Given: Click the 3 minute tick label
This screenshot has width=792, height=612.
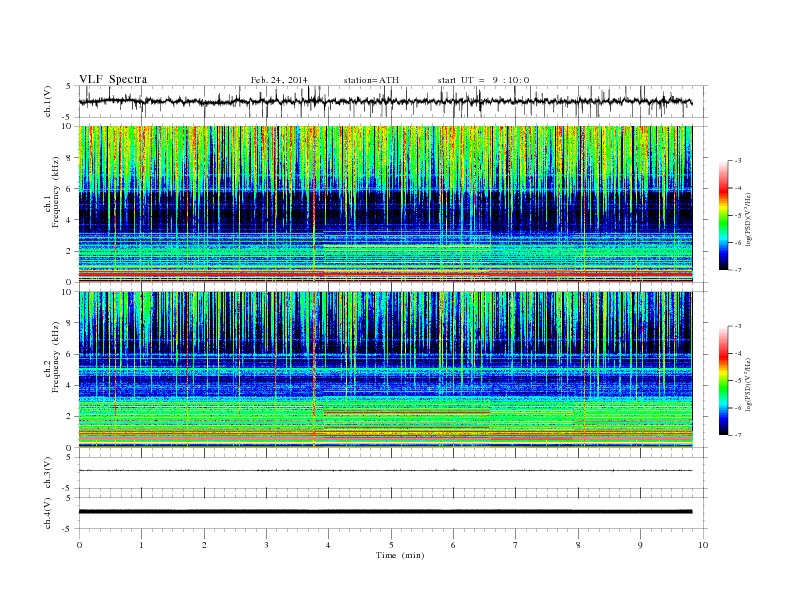Looking at the screenshot, I should coord(266,545).
